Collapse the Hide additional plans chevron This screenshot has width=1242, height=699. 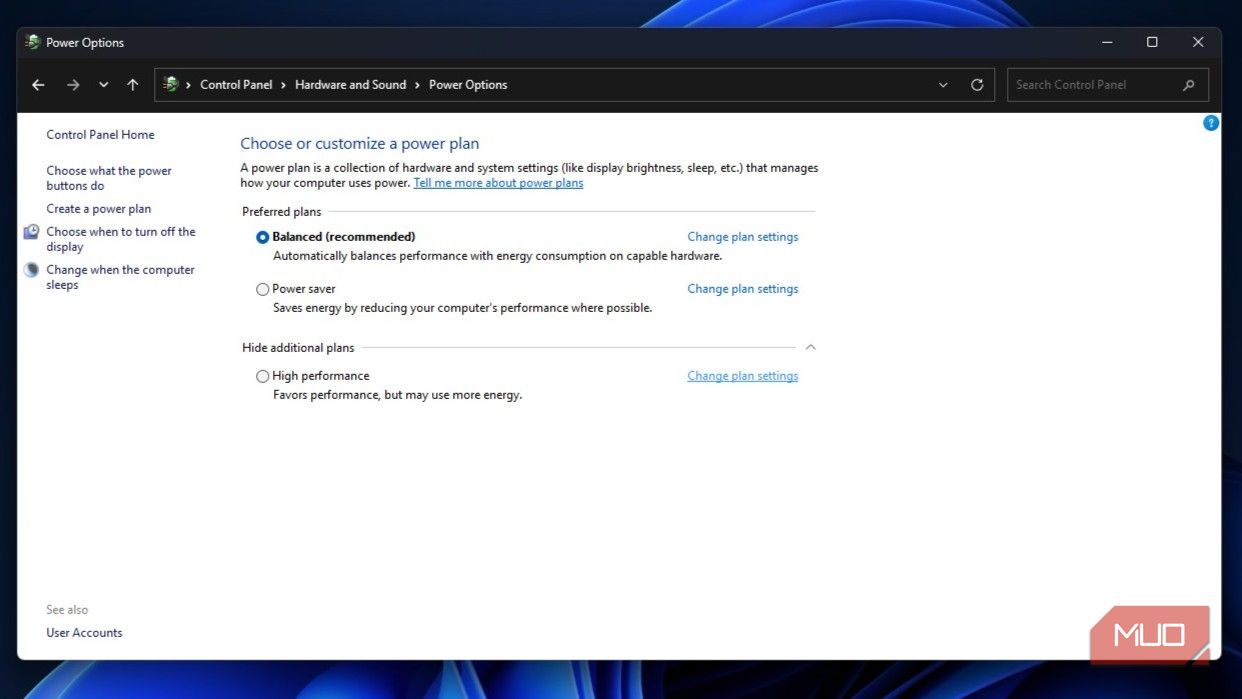click(811, 347)
